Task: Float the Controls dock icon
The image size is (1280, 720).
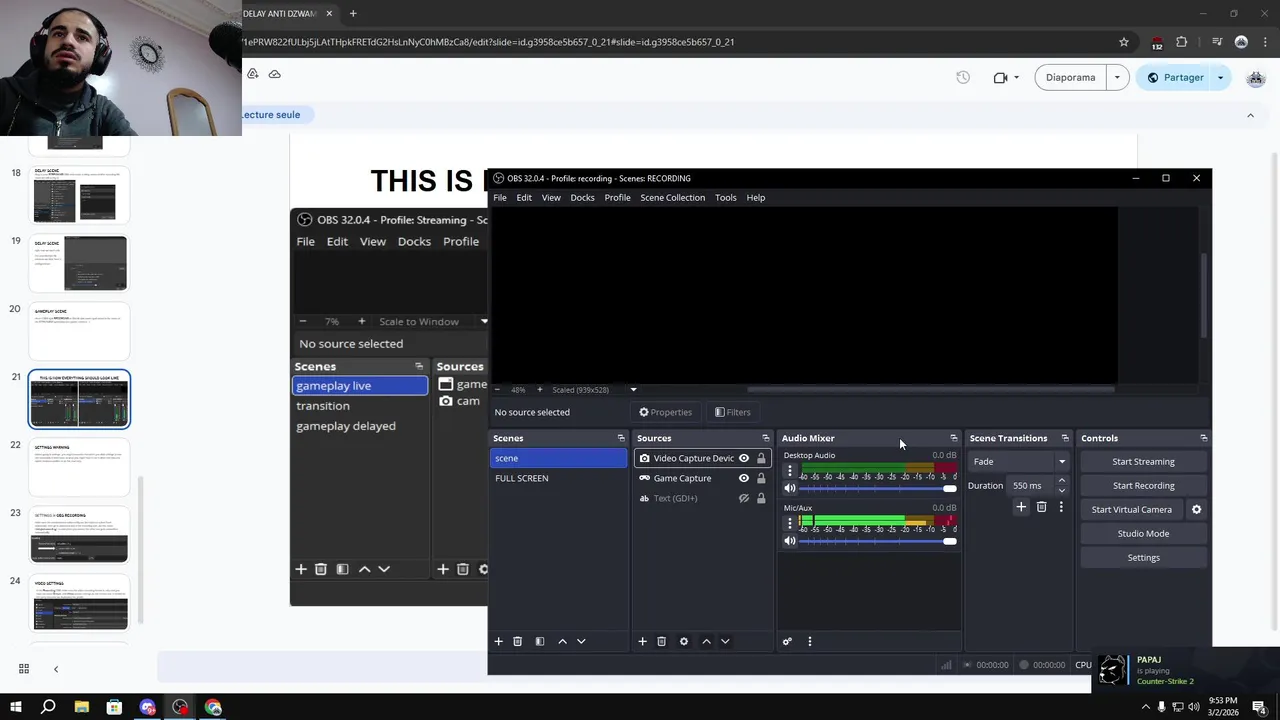Action: click(1203, 438)
